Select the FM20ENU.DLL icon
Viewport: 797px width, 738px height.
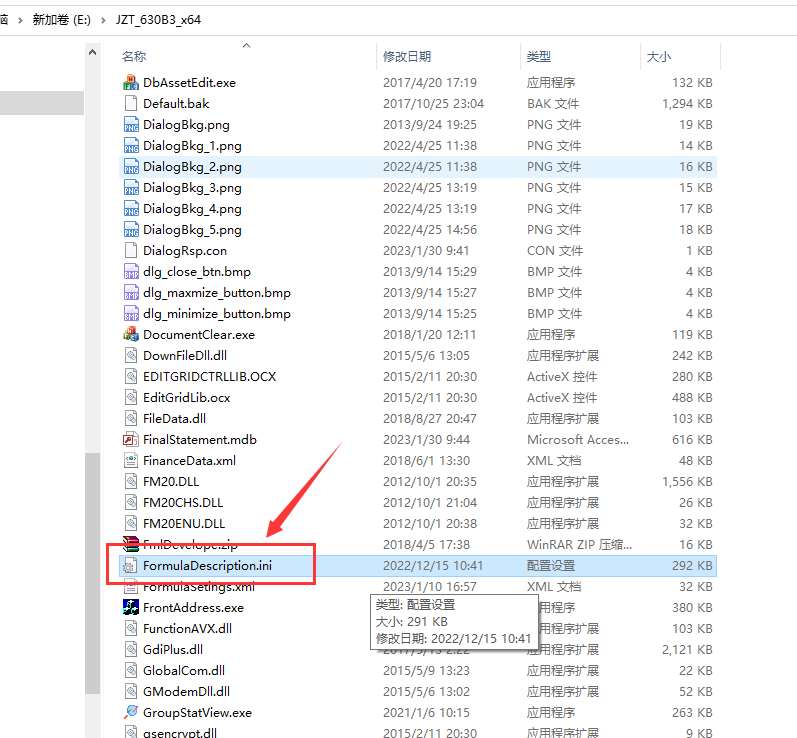point(131,524)
